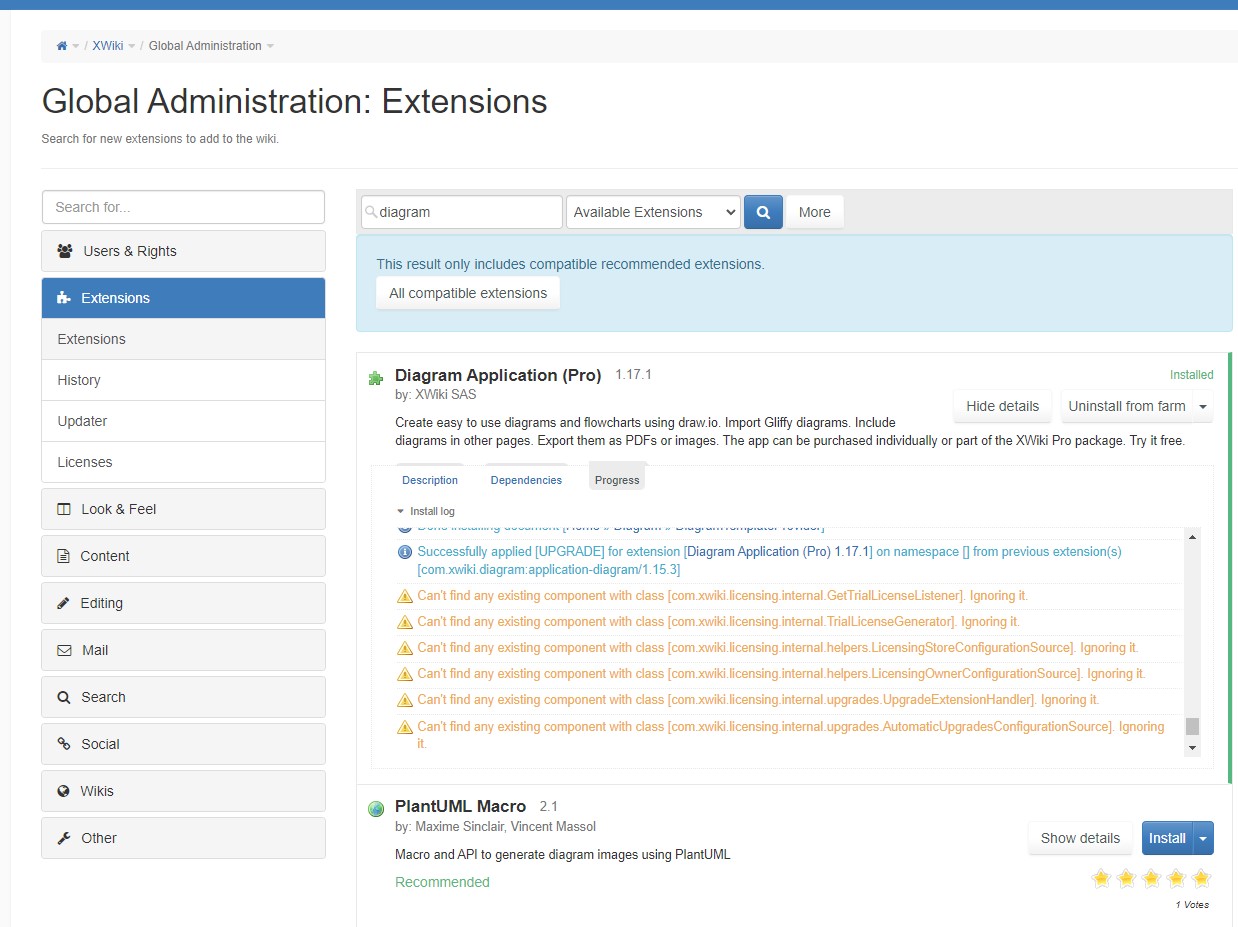
Task: Click the extension search field containing 'diagram'
Action: (462, 212)
